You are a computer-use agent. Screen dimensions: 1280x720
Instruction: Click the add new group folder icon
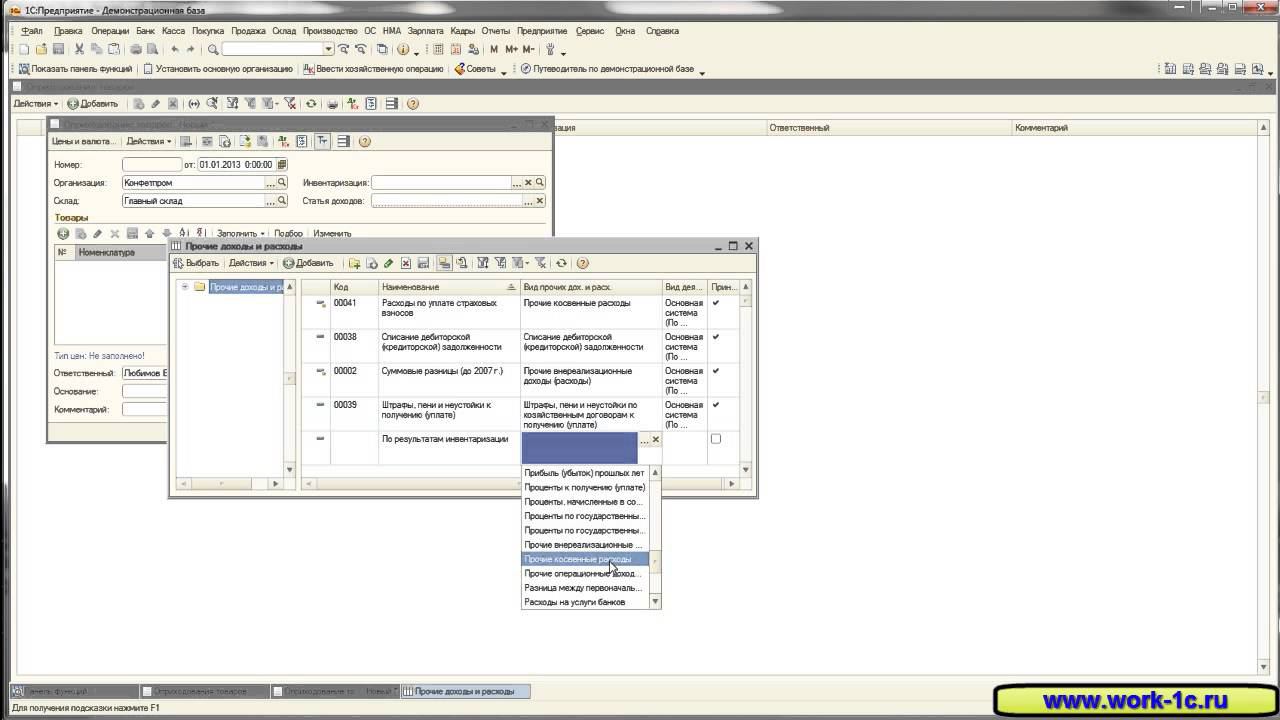[354, 263]
